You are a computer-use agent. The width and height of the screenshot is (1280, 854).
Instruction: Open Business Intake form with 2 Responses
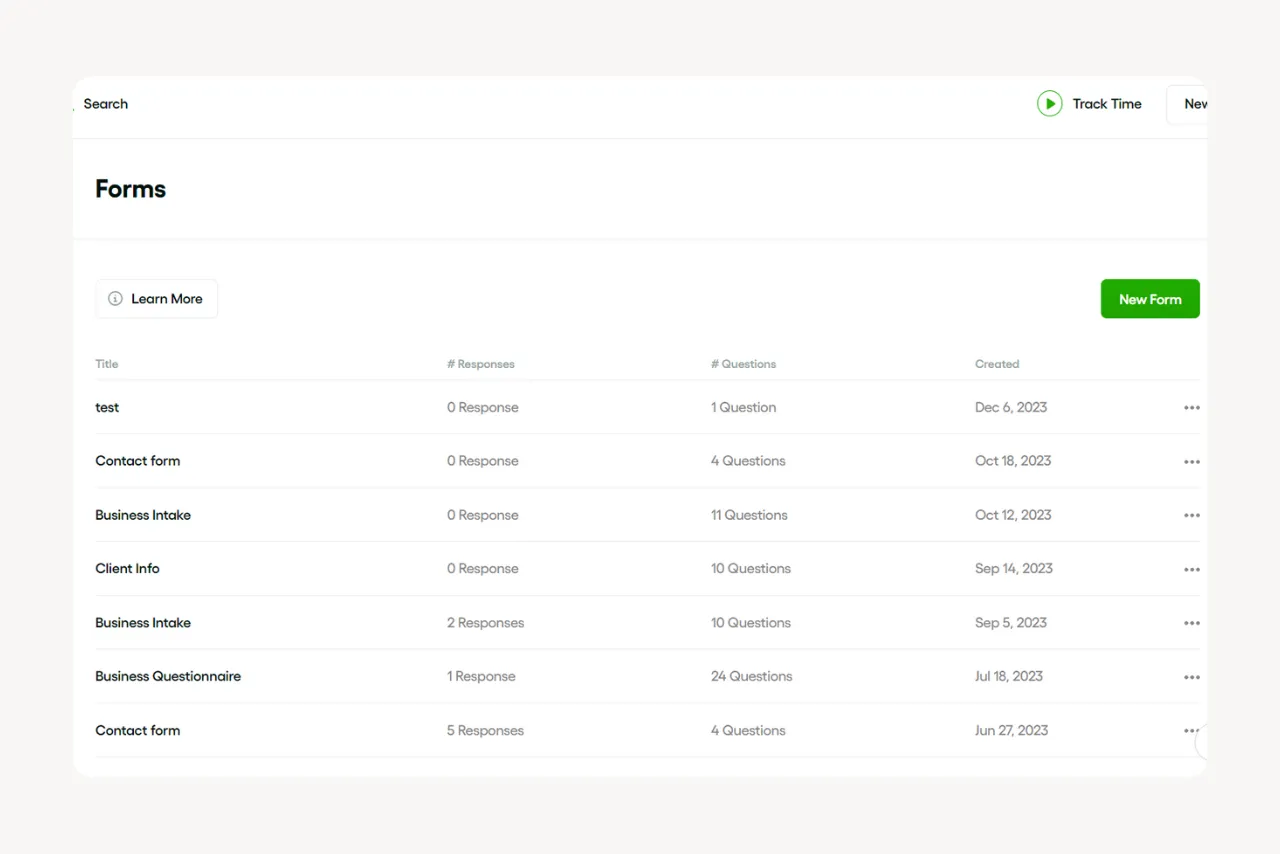(x=143, y=622)
